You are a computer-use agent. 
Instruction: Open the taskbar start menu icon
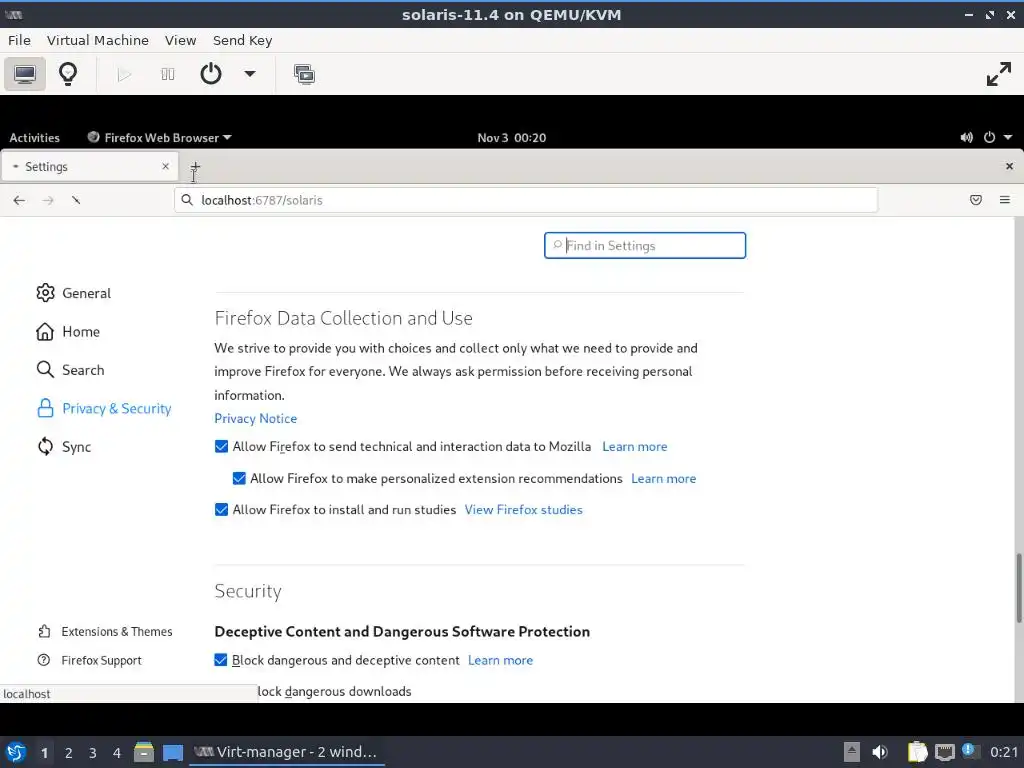pyautogui.click(x=15, y=752)
